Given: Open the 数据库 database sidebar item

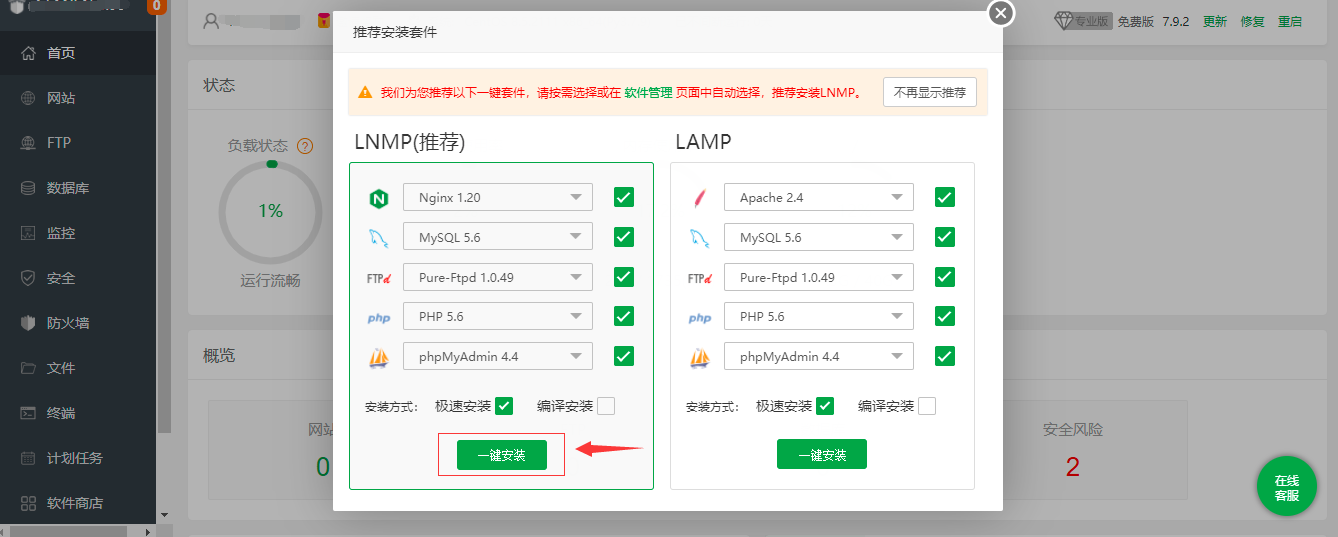Looking at the screenshot, I should coord(78,188).
